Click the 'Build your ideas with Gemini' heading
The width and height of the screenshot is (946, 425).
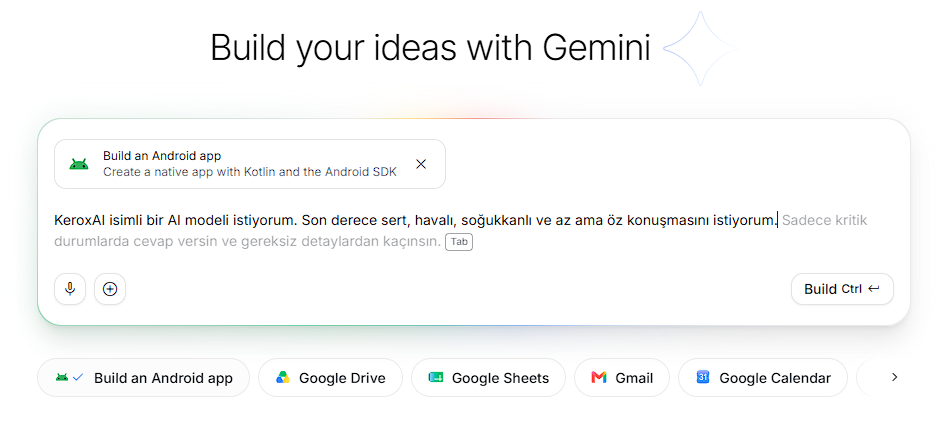(x=430, y=48)
